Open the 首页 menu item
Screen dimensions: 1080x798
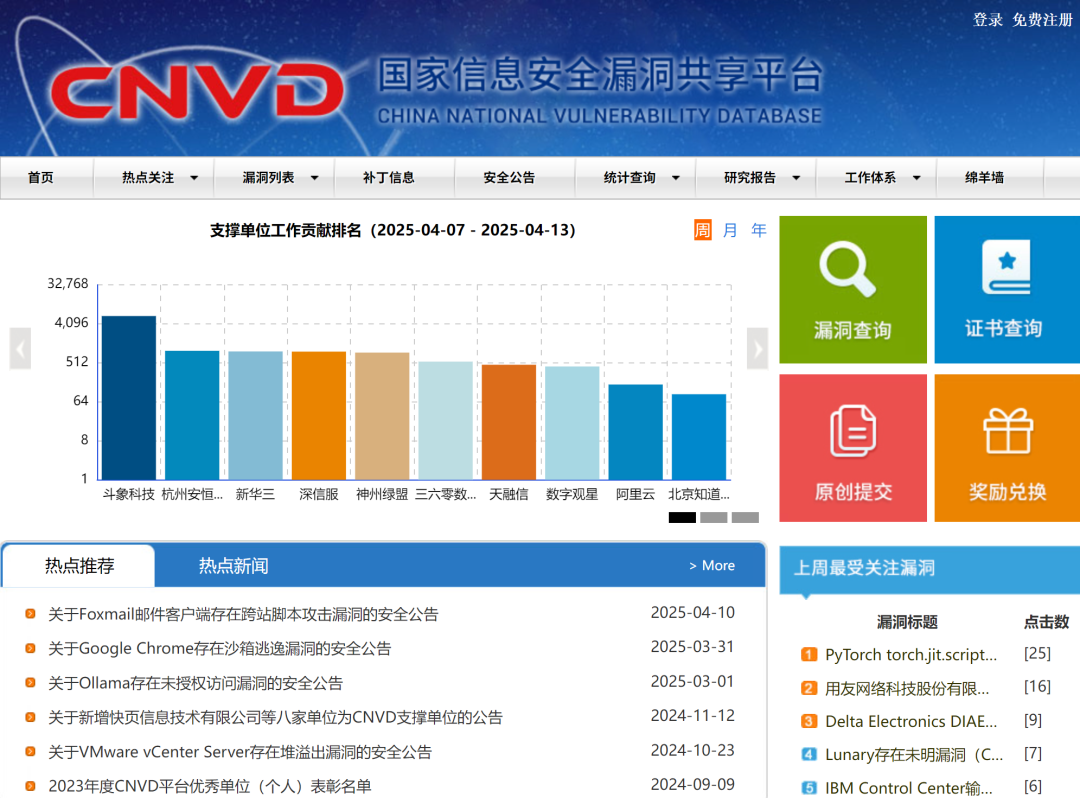click(x=41, y=177)
